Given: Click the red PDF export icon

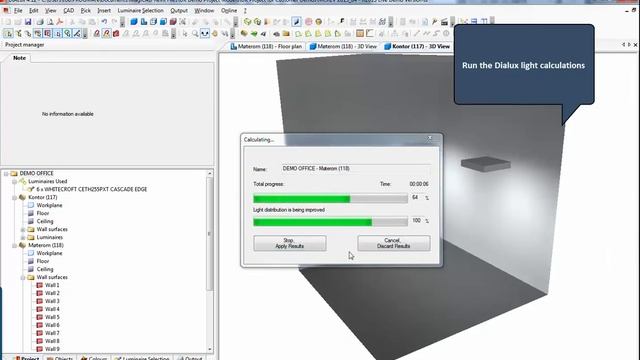Looking at the screenshot, I should (60, 22).
